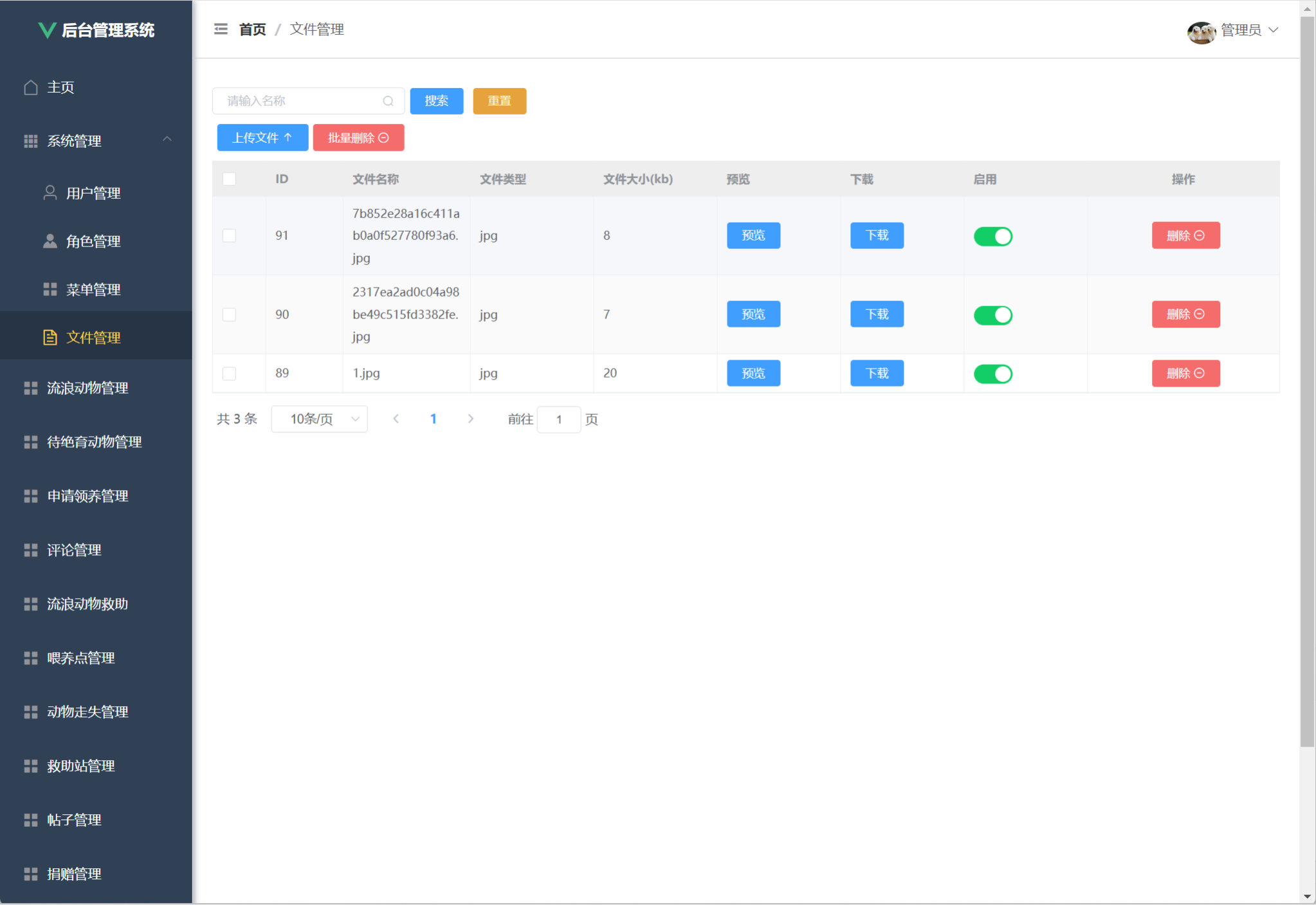Open 捐赠管理 menu item
Viewport: 1316px width, 905px height.
coord(74,874)
